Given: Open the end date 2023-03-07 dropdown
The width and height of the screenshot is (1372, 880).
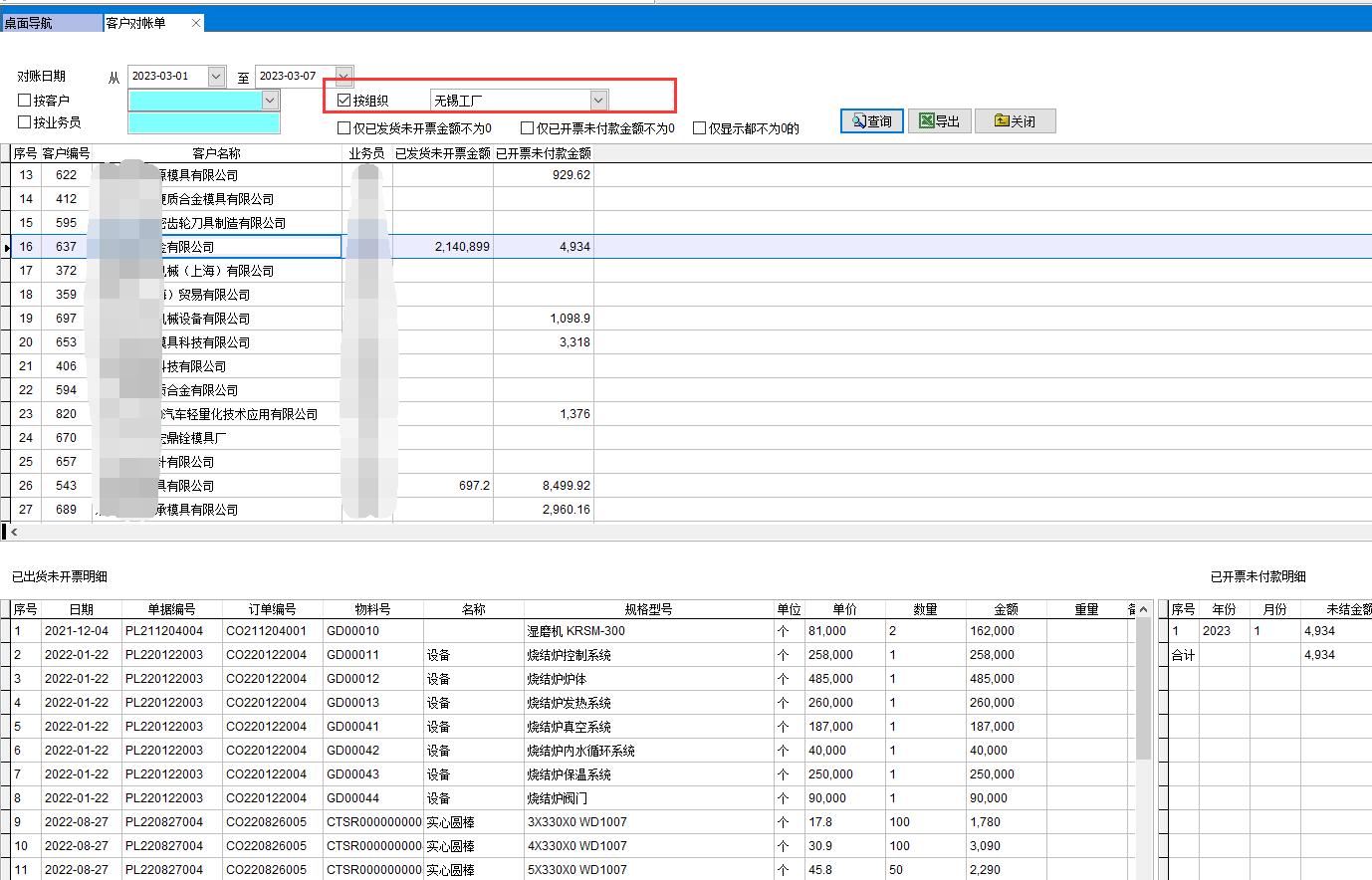Looking at the screenshot, I should [x=343, y=77].
